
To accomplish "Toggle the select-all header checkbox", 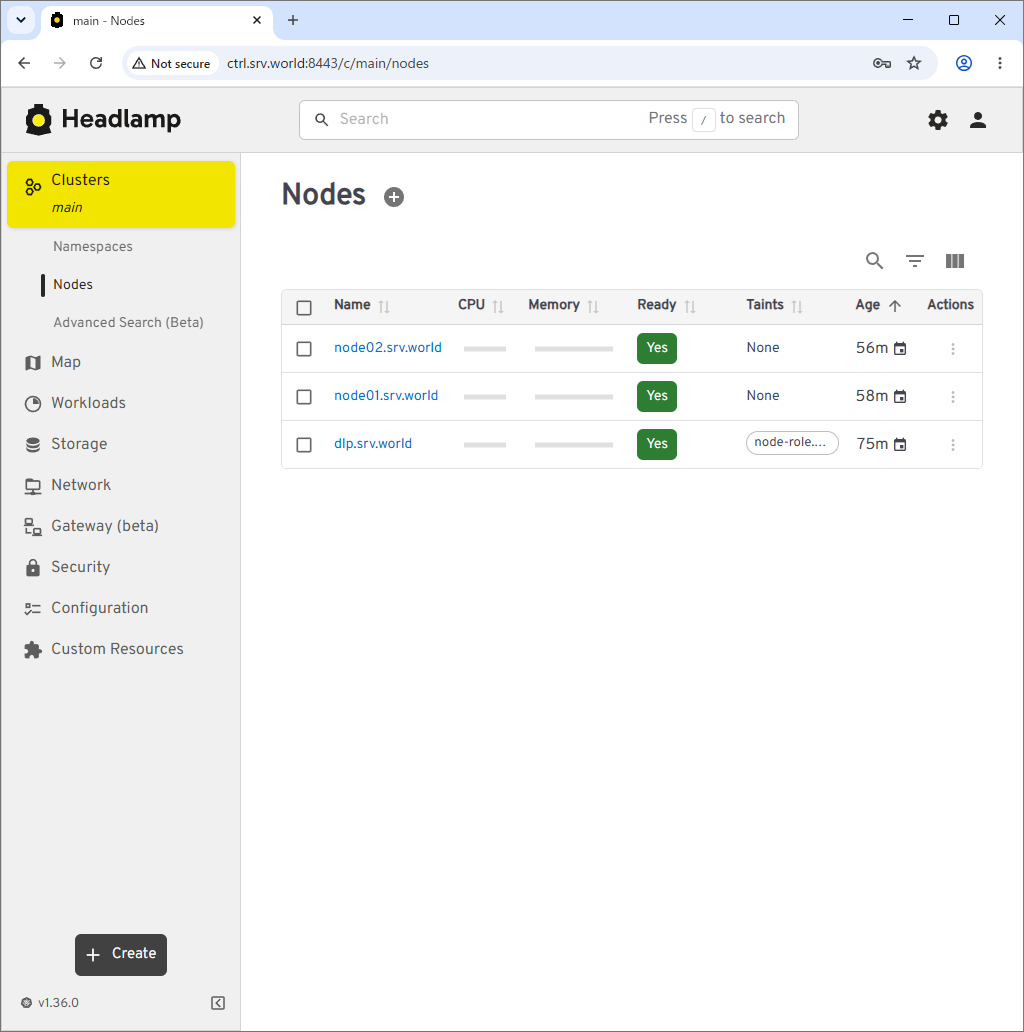I will pos(304,307).
